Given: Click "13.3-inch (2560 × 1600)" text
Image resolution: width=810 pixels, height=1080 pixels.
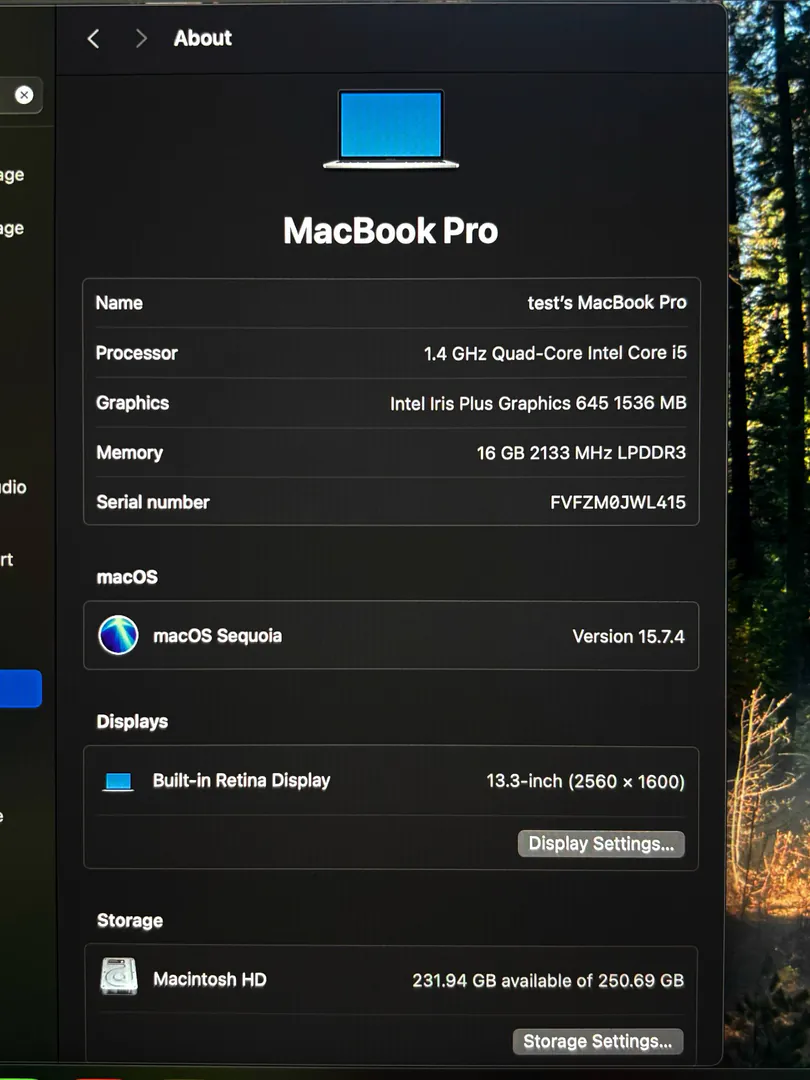Looking at the screenshot, I should tap(585, 781).
